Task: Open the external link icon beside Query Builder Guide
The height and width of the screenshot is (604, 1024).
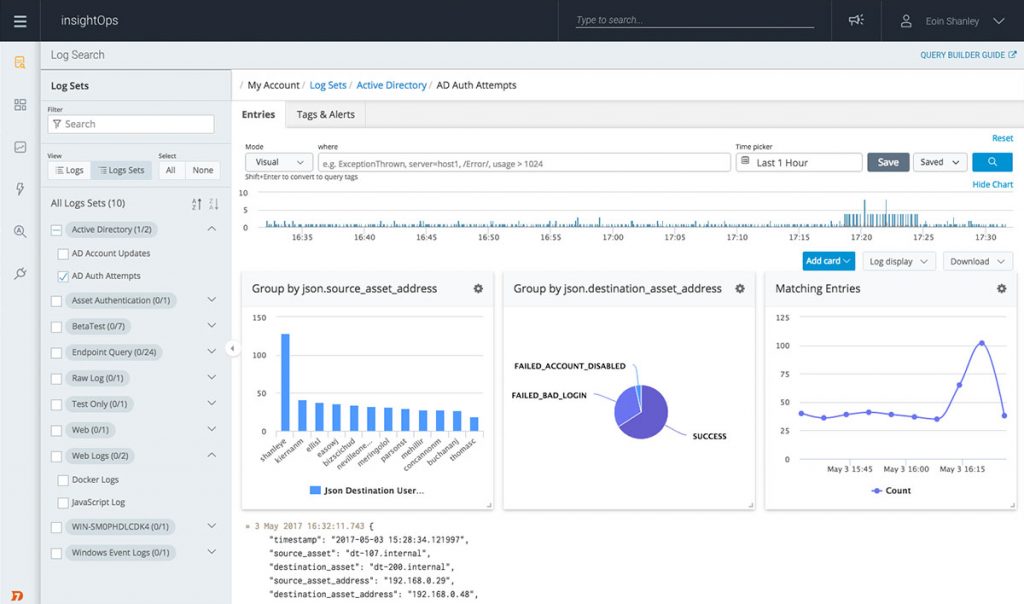Action: coord(1013,55)
